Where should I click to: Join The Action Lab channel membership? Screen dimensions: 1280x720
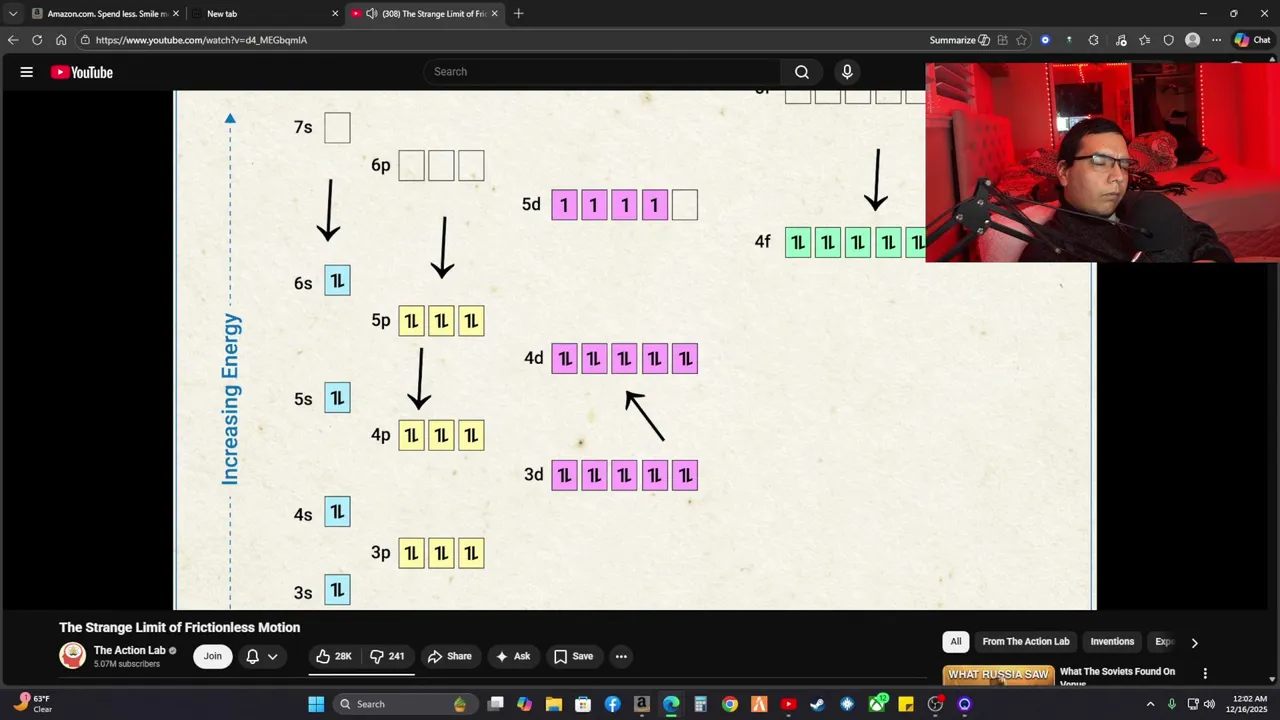click(213, 656)
